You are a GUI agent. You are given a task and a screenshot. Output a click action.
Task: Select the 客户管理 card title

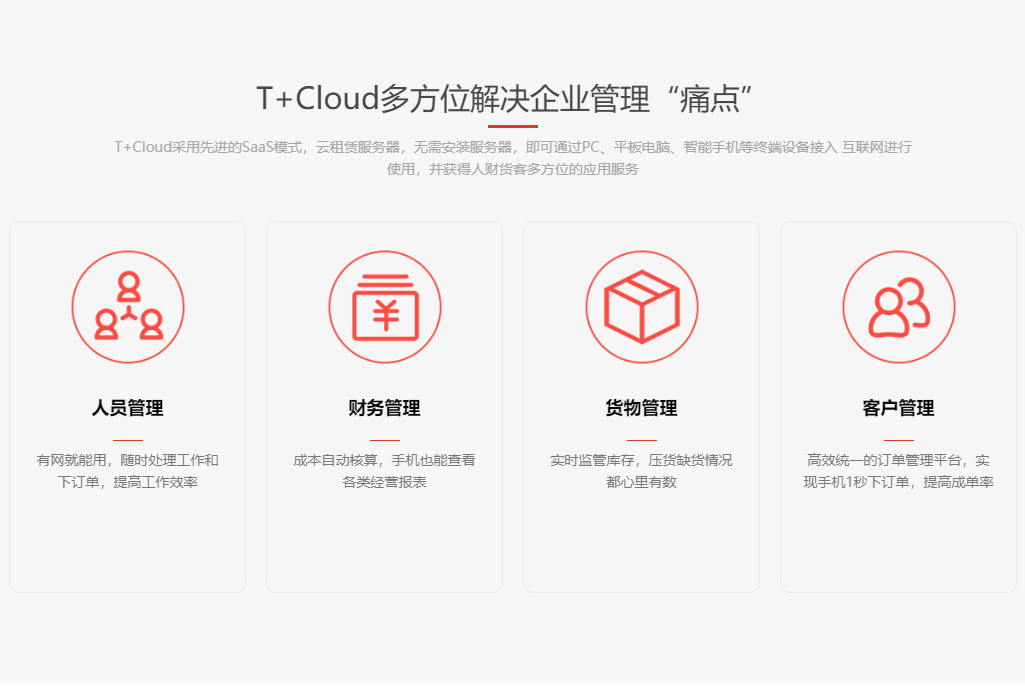pos(899,408)
